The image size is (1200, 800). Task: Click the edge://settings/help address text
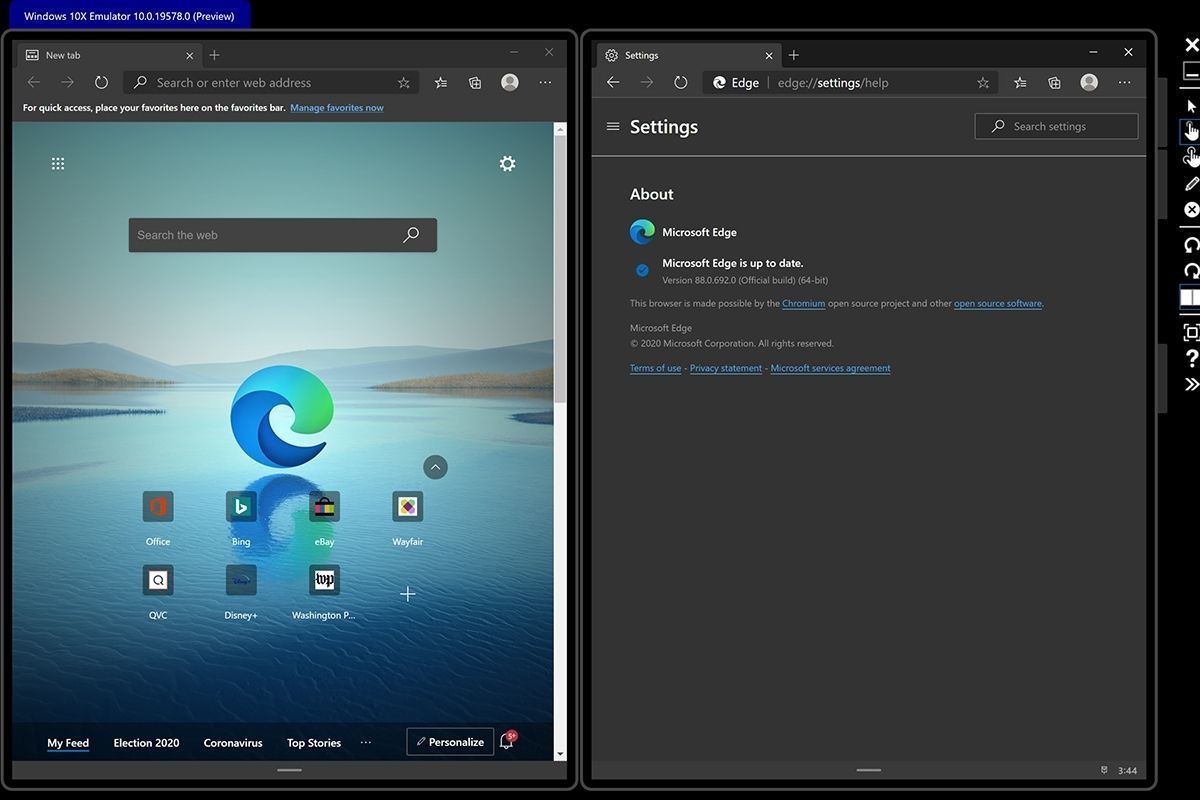click(x=833, y=83)
